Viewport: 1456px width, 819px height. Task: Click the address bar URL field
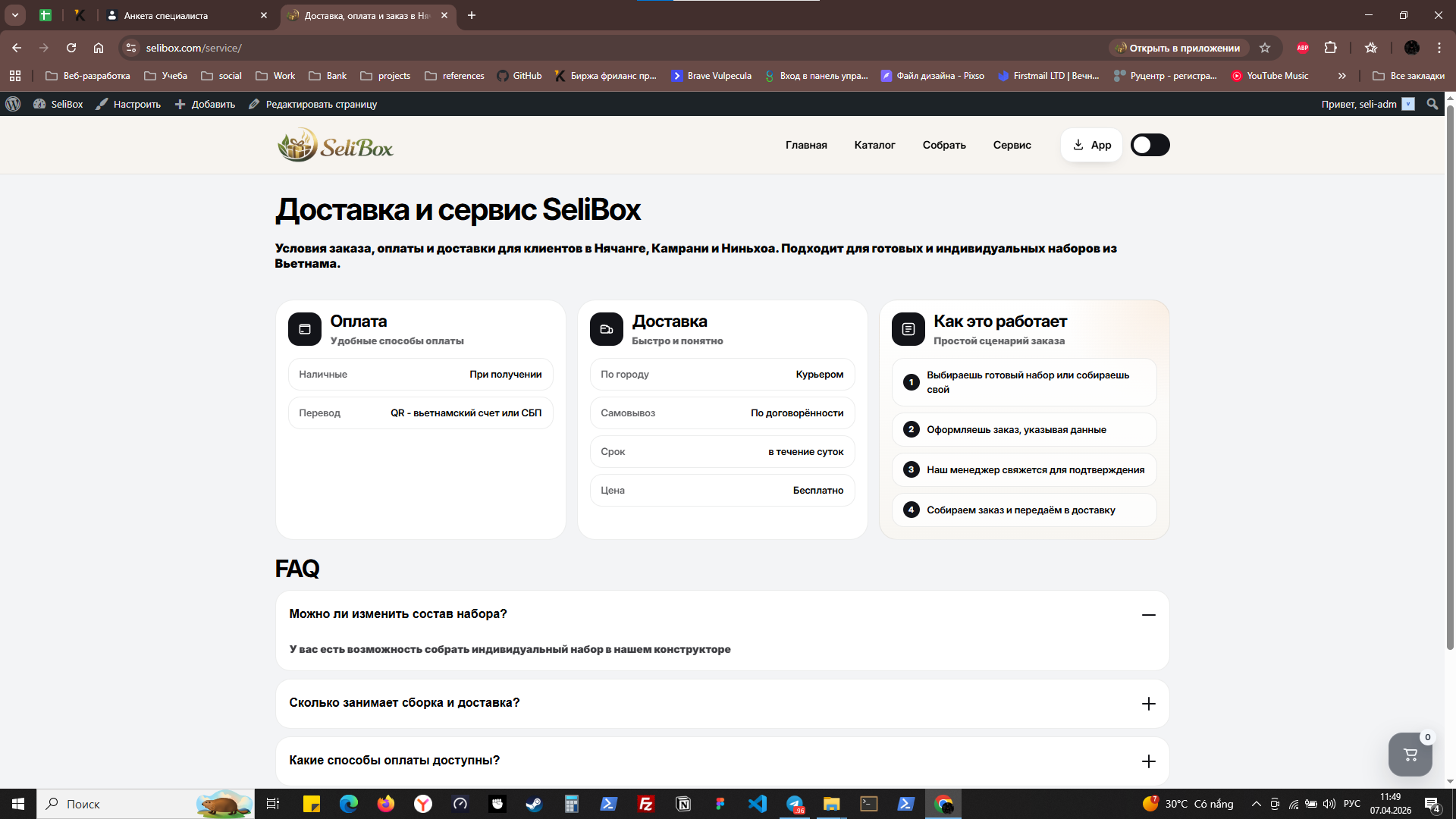click(622, 48)
